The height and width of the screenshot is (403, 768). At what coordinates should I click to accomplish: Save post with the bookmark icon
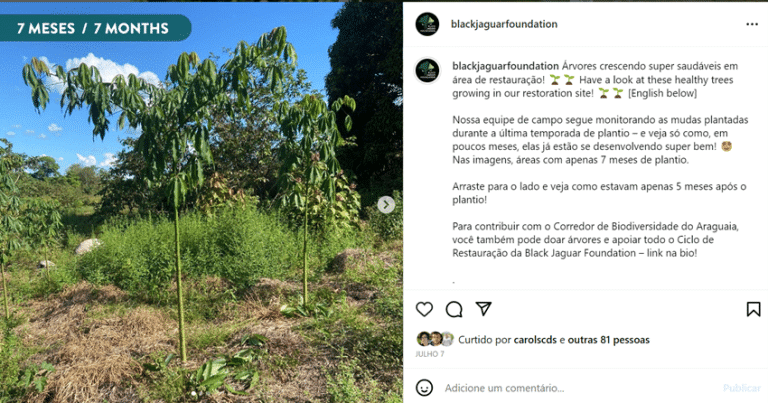(753, 309)
